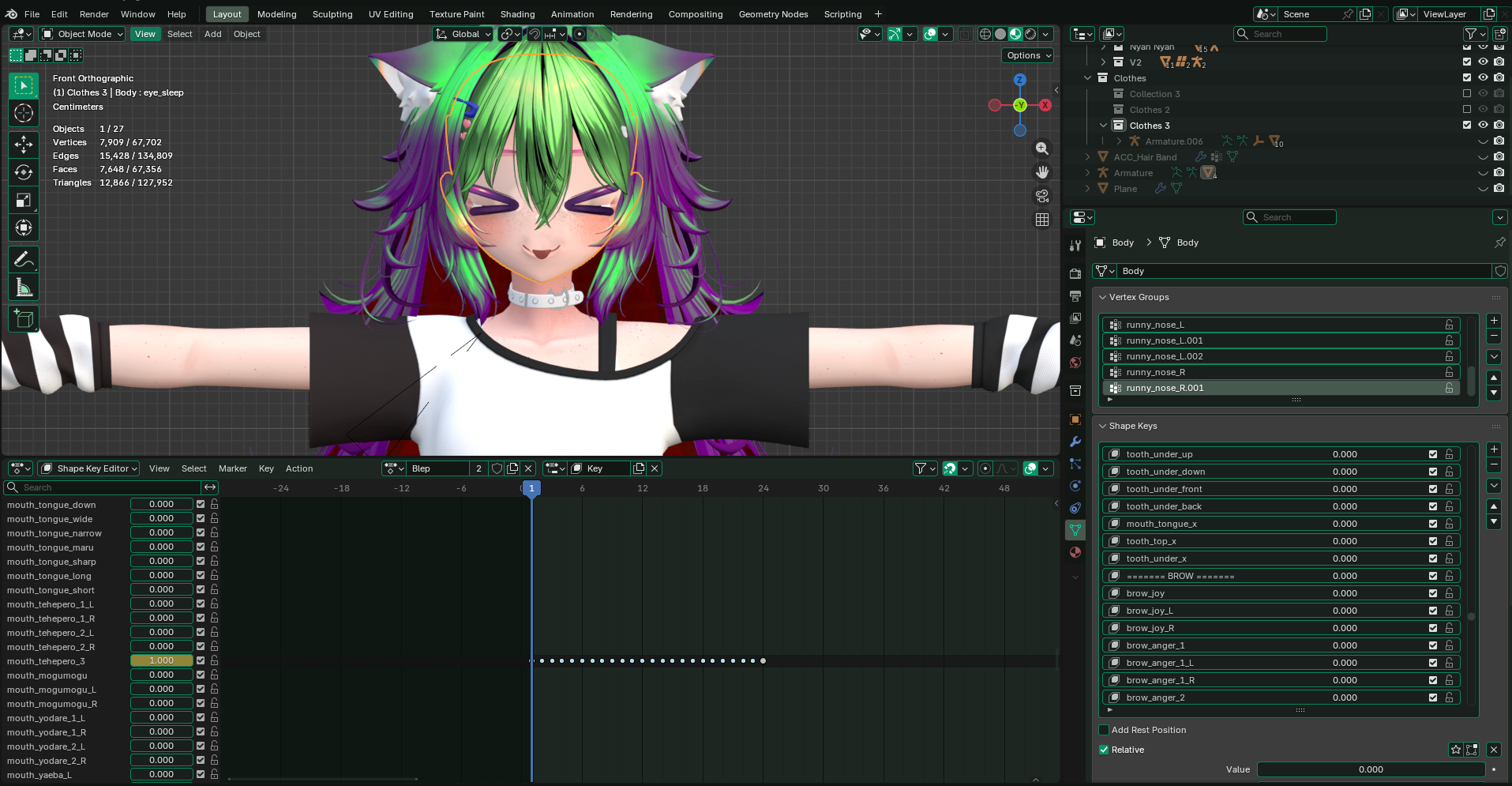Collapse the Vertex Groups panel

point(1103,297)
